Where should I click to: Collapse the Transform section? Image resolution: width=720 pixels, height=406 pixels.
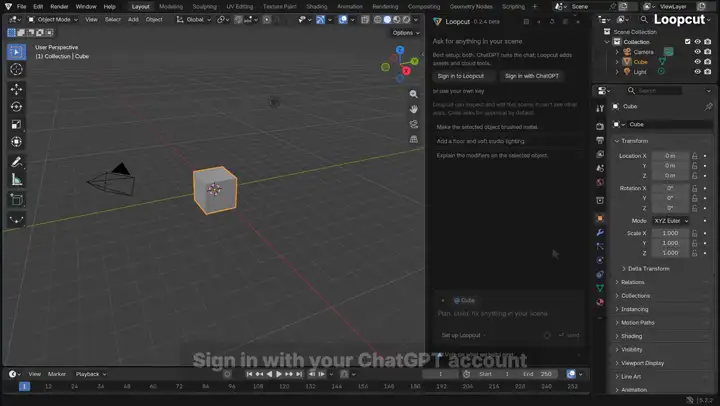click(634, 141)
